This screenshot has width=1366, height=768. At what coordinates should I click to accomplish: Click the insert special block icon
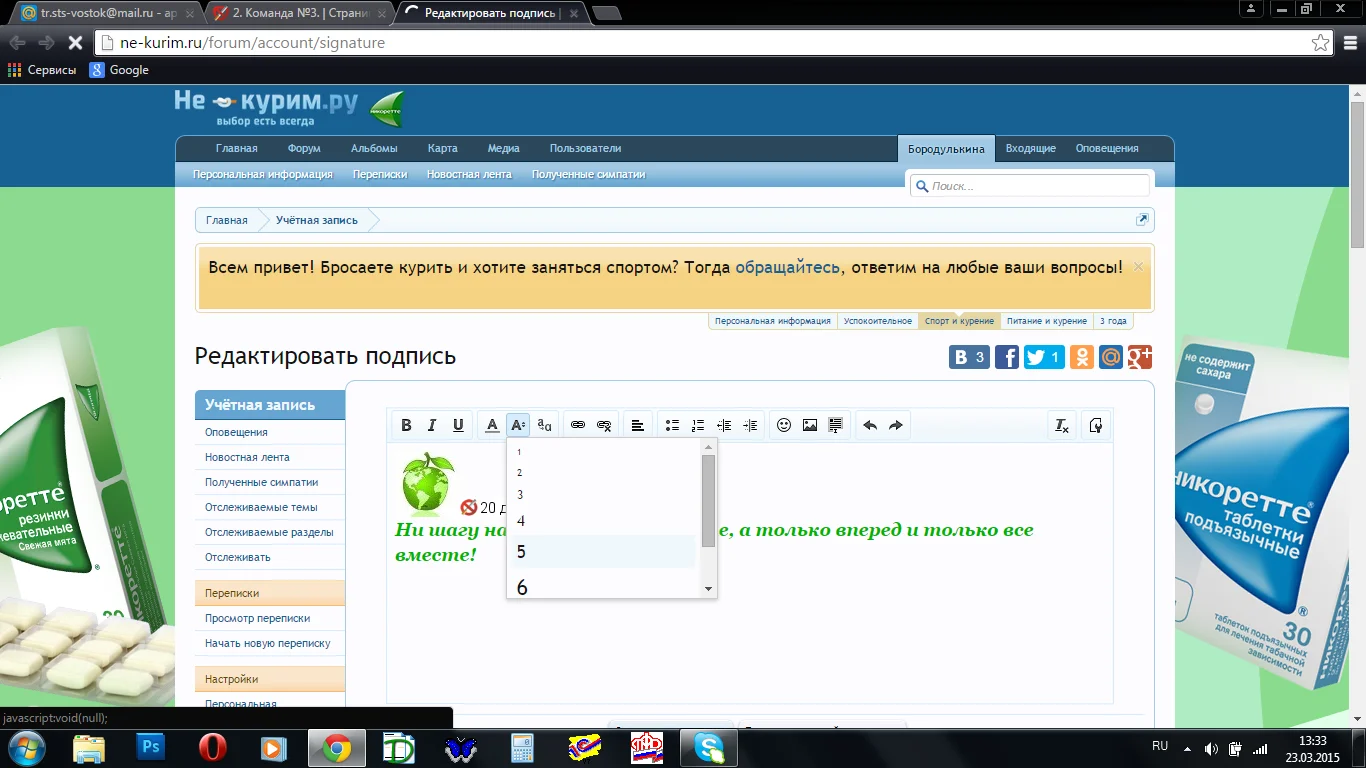click(836, 425)
